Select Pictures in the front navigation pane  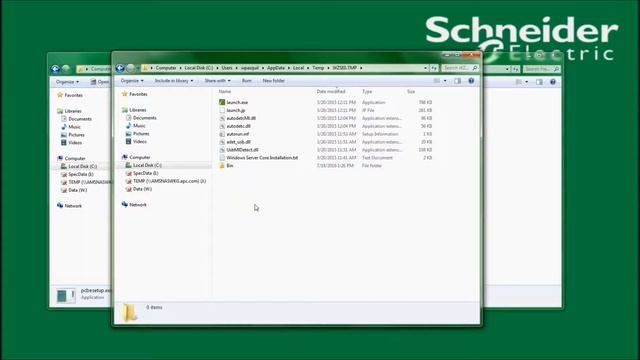141,134
